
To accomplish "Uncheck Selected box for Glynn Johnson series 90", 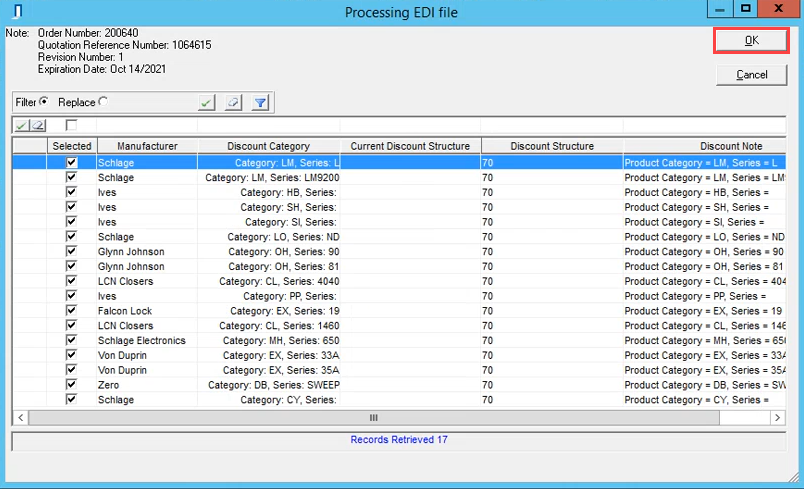I will pyautogui.click(x=71, y=252).
